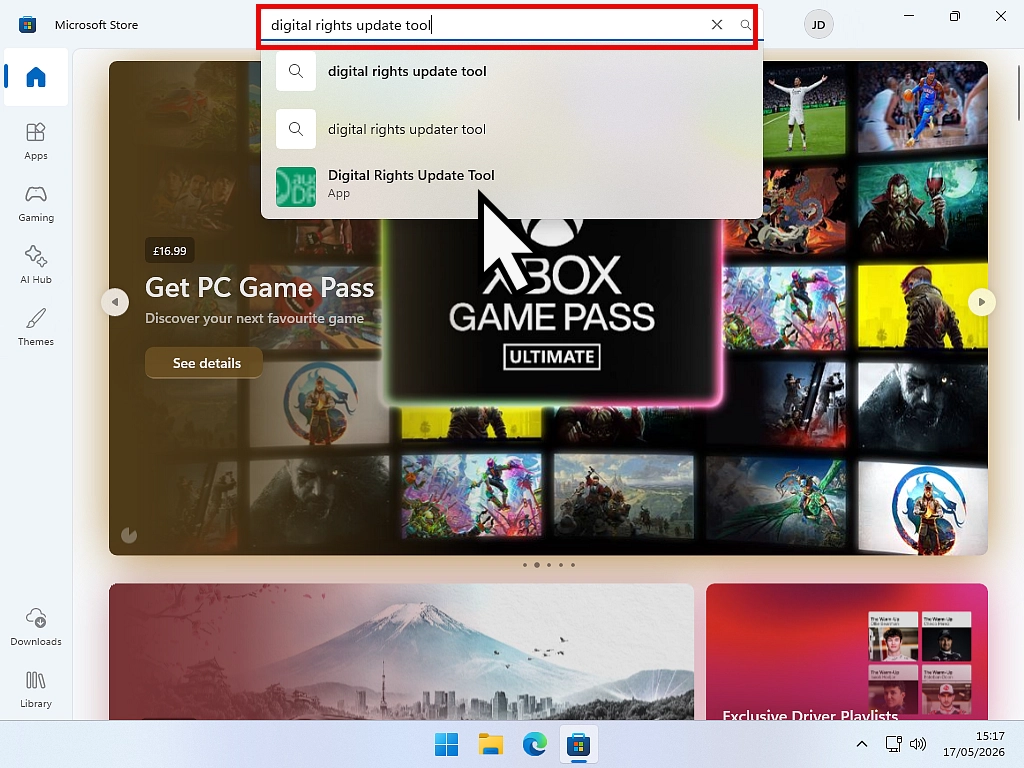Click See details for PC Game Pass
Image resolution: width=1024 pixels, height=768 pixels.
[x=204, y=363]
